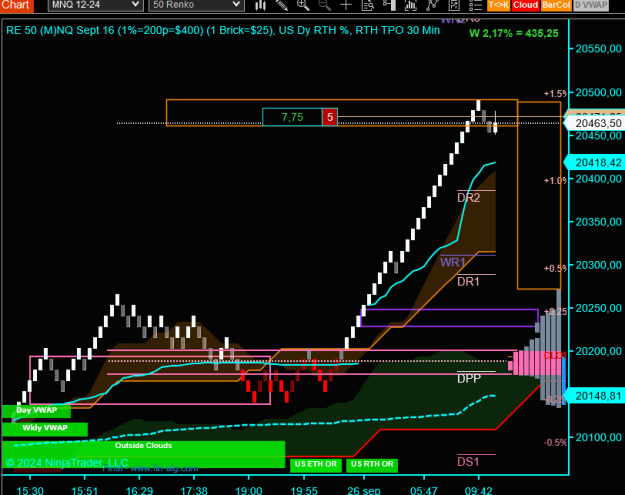
Task: Toggle the US ETH OR button
Action: [316, 464]
